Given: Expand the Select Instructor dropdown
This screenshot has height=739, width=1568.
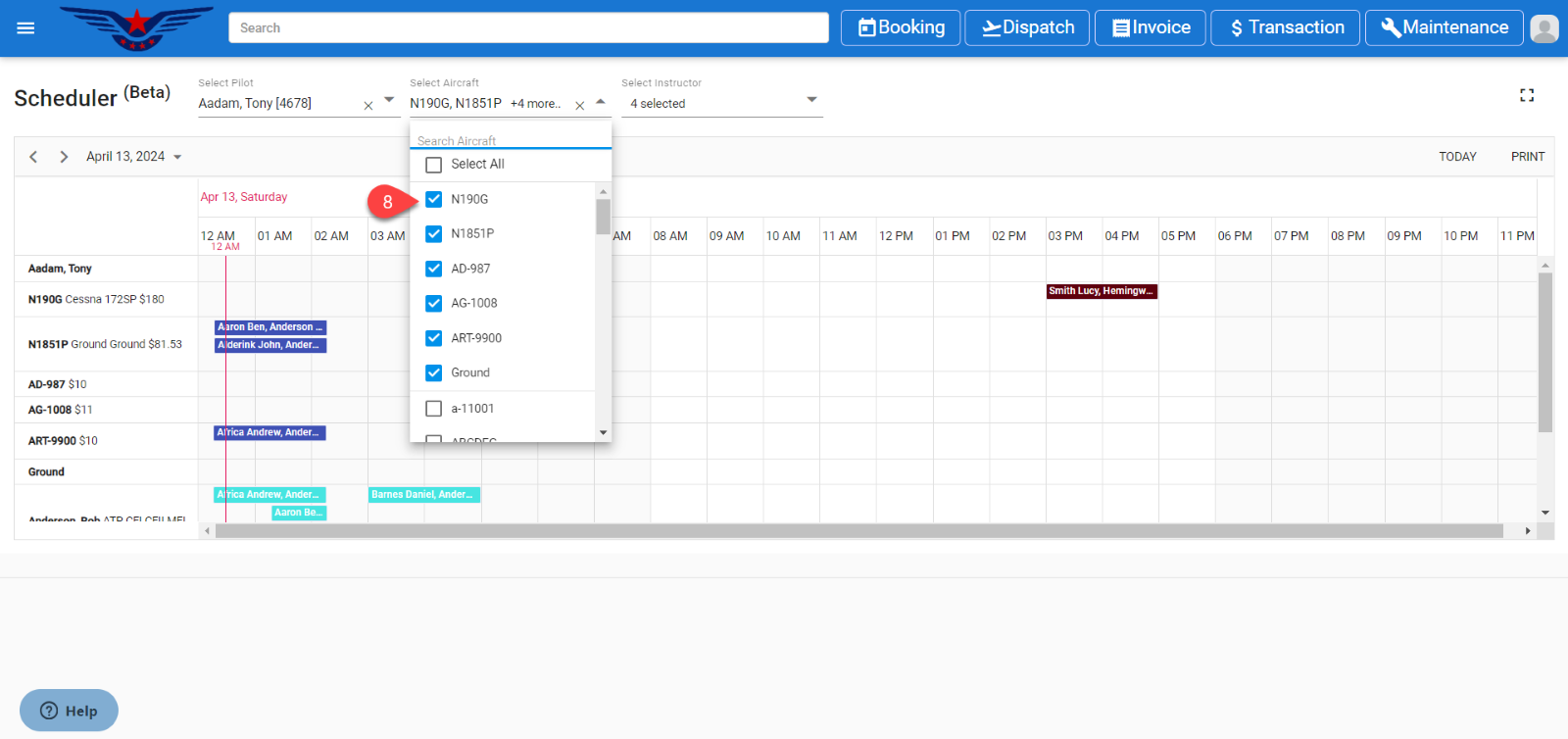Looking at the screenshot, I should [811, 100].
